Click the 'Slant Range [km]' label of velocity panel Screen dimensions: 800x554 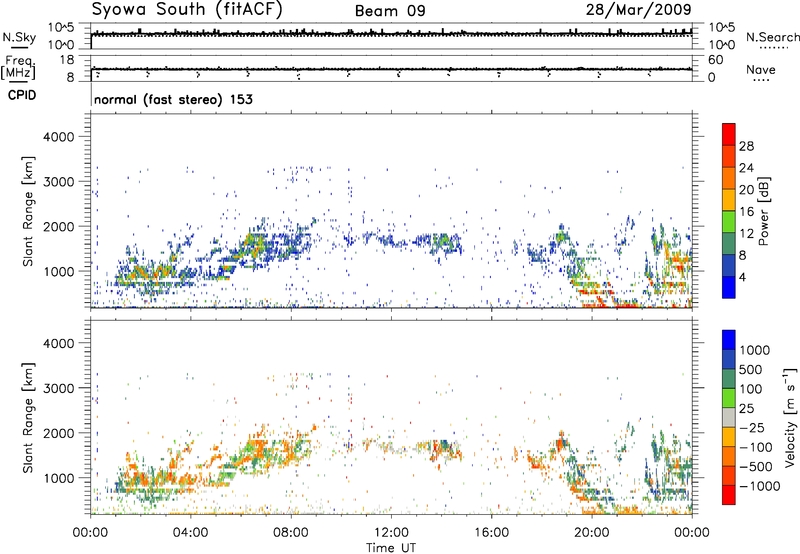(x=28, y=418)
